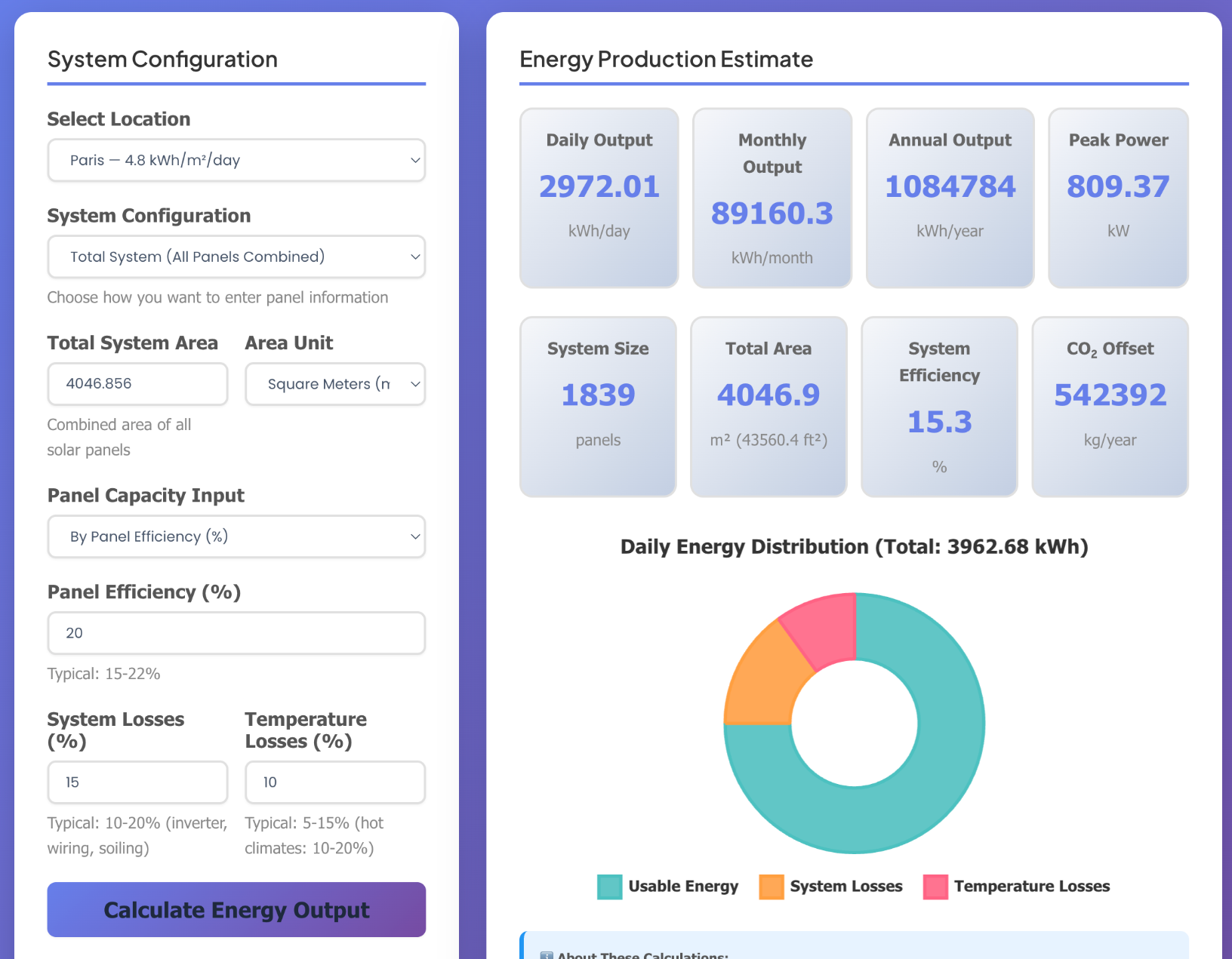The height and width of the screenshot is (959, 1232).
Task: Click the Peak Power result card
Action: pyautogui.click(x=1118, y=198)
